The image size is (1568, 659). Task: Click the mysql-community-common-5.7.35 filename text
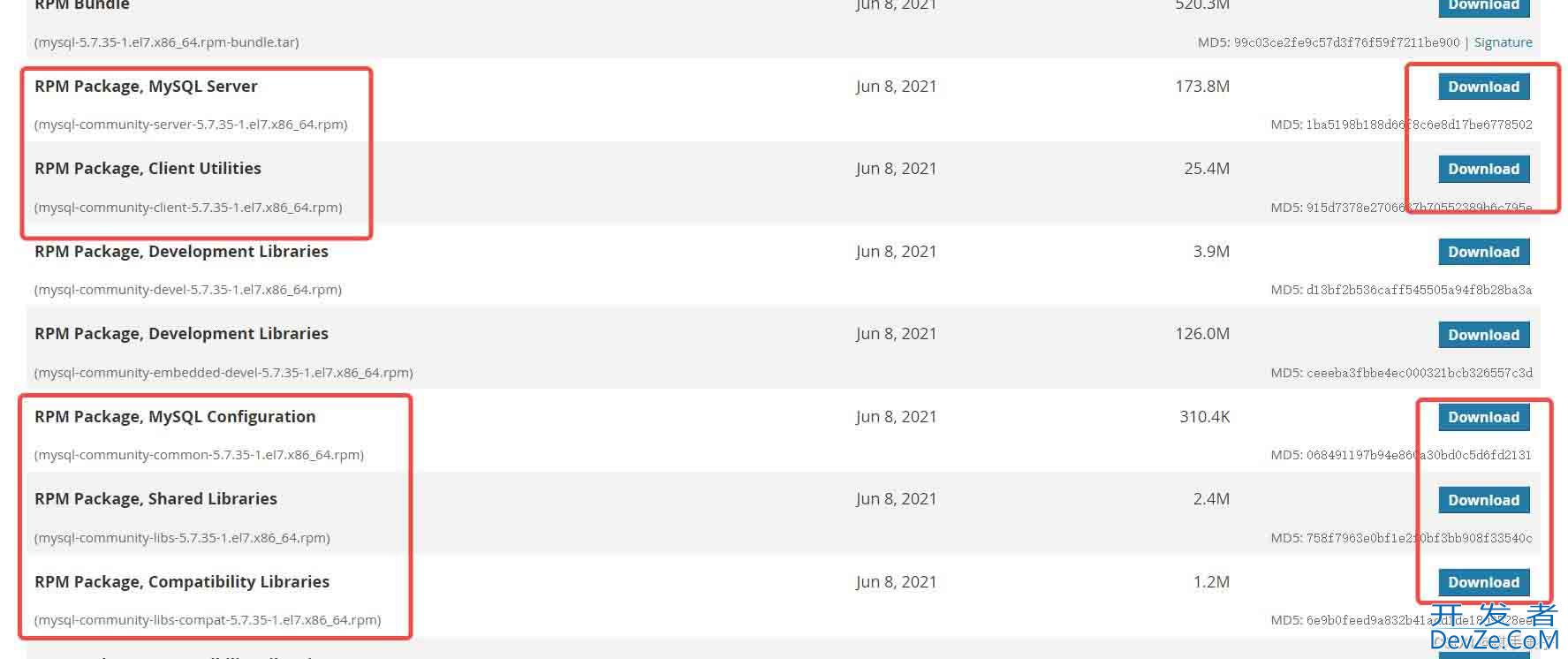click(x=199, y=455)
